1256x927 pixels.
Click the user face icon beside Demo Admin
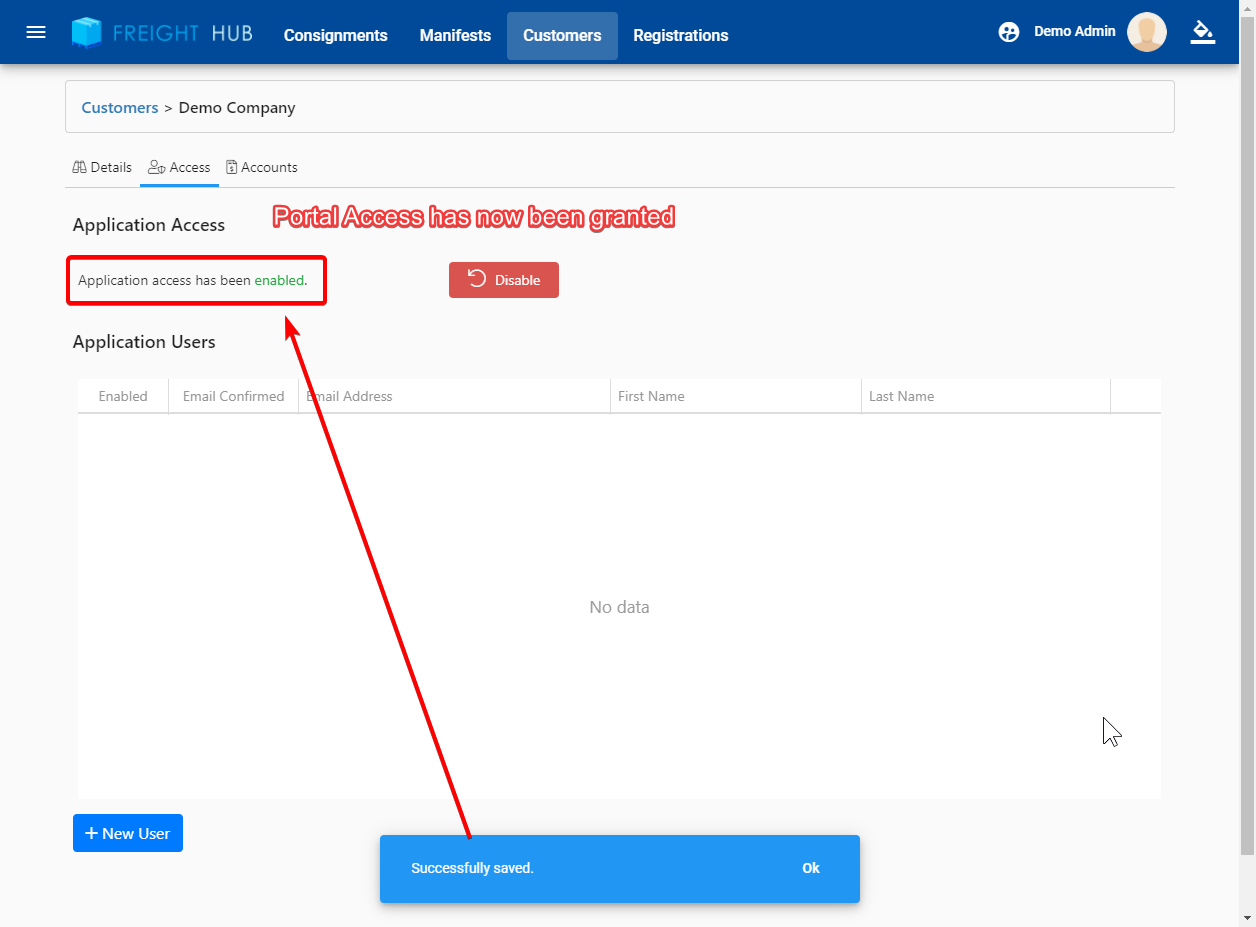1009,32
